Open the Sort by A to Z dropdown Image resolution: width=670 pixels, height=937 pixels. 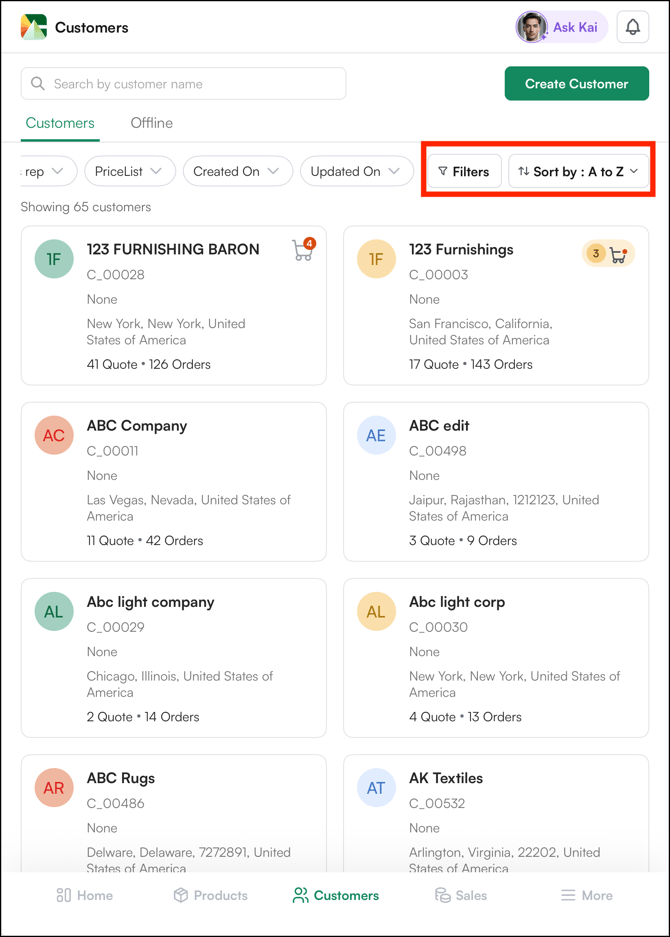click(579, 171)
